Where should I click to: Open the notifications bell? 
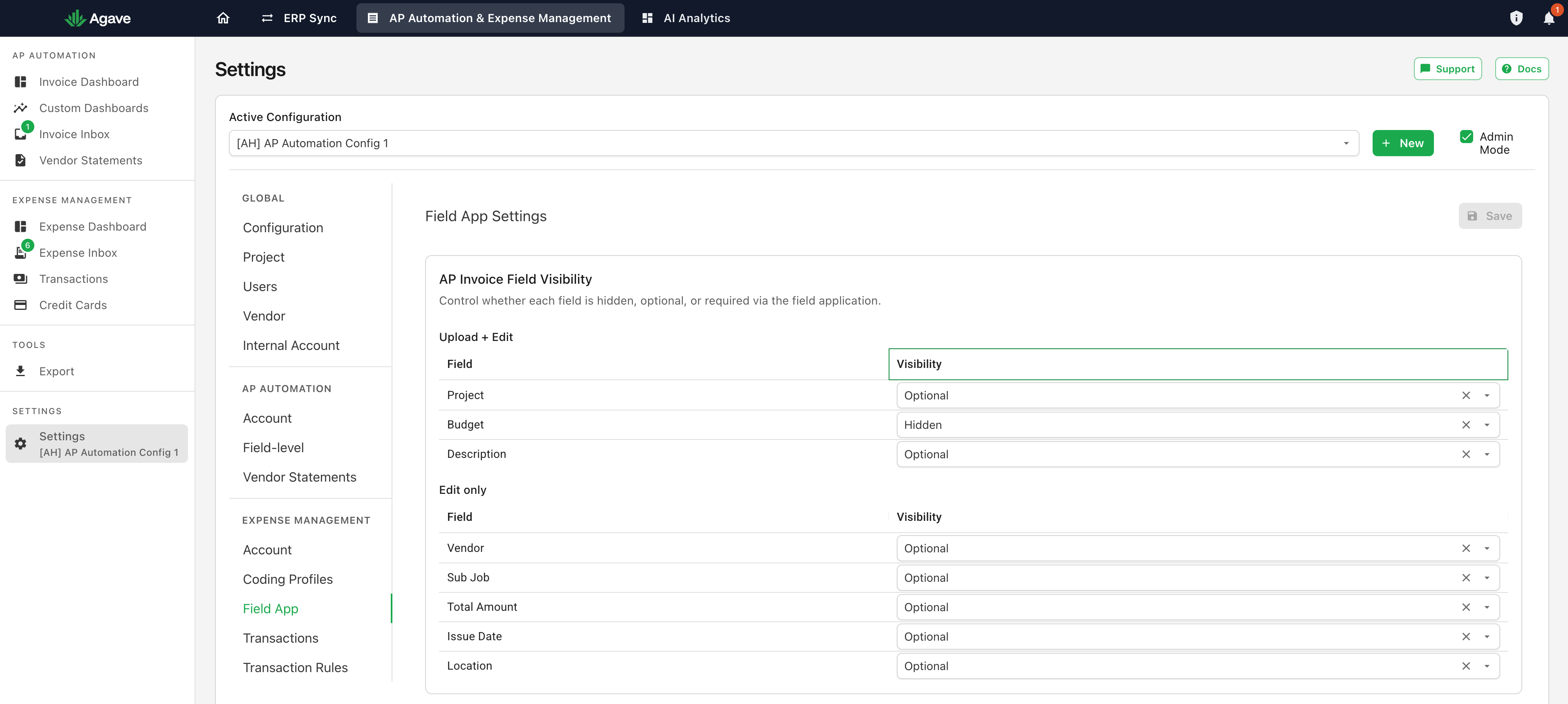tap(1549, 18)
